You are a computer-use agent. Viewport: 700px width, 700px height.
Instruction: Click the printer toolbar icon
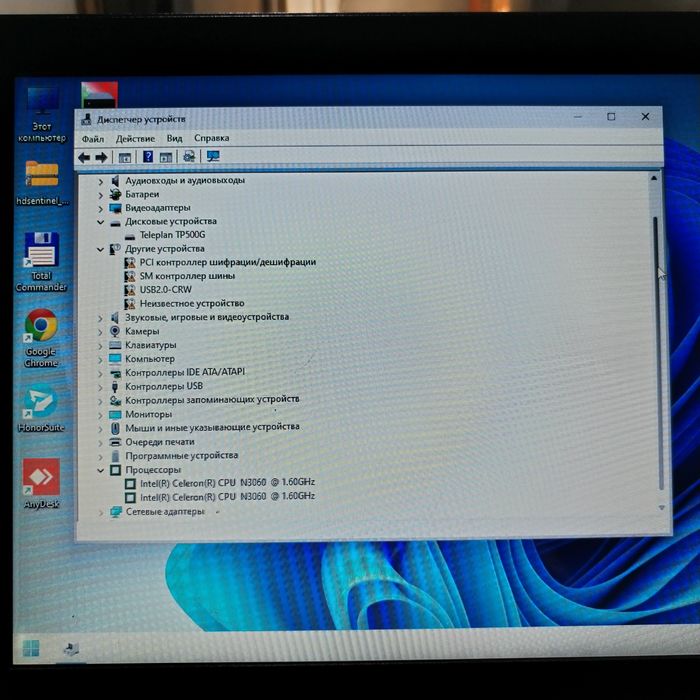tap(189, 156)
